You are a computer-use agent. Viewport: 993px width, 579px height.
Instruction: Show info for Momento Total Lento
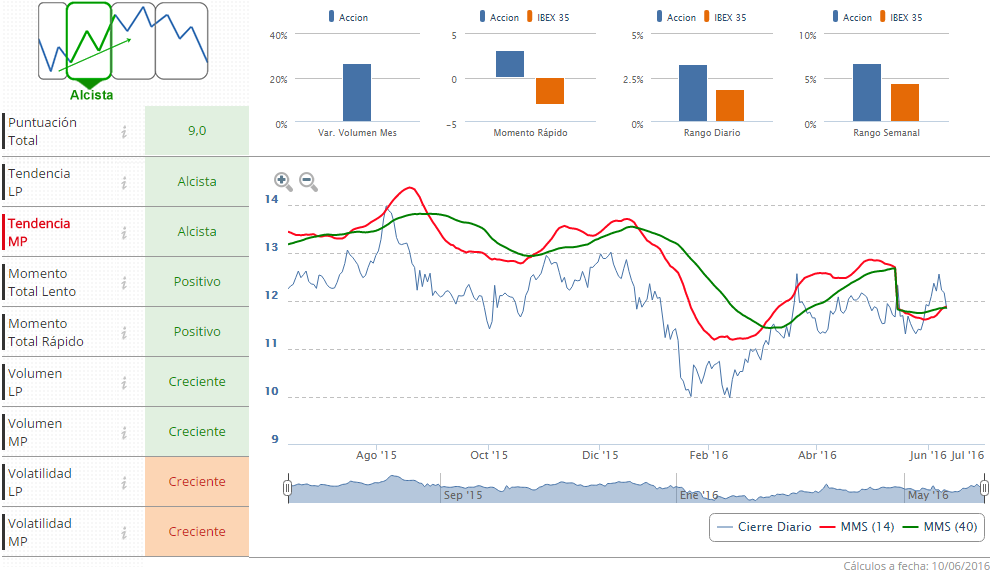[124, 283]
